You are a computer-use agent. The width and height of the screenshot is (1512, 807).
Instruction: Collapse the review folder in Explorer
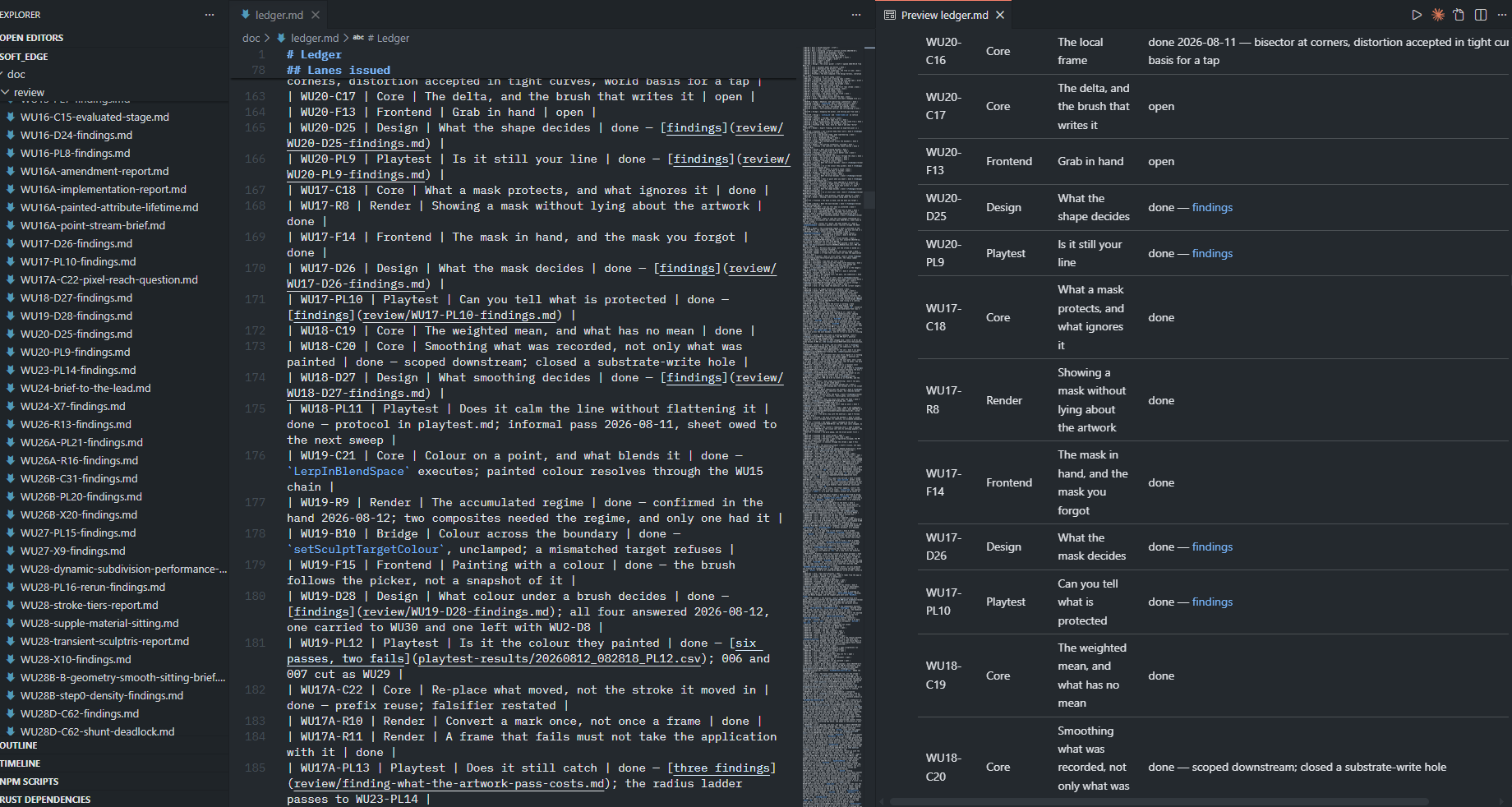[115, 92]
